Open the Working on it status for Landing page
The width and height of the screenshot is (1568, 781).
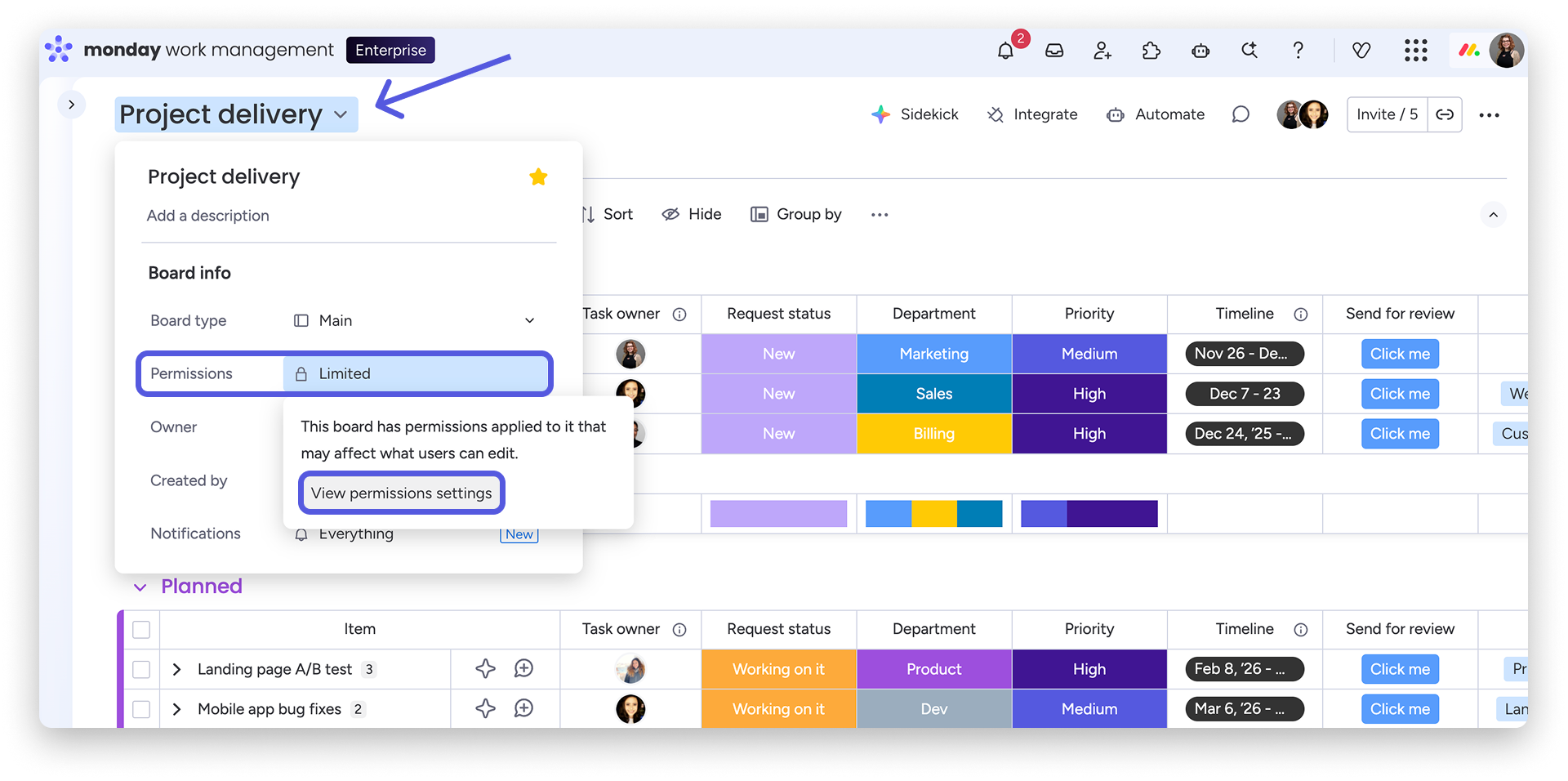click(x=779, y=670)
